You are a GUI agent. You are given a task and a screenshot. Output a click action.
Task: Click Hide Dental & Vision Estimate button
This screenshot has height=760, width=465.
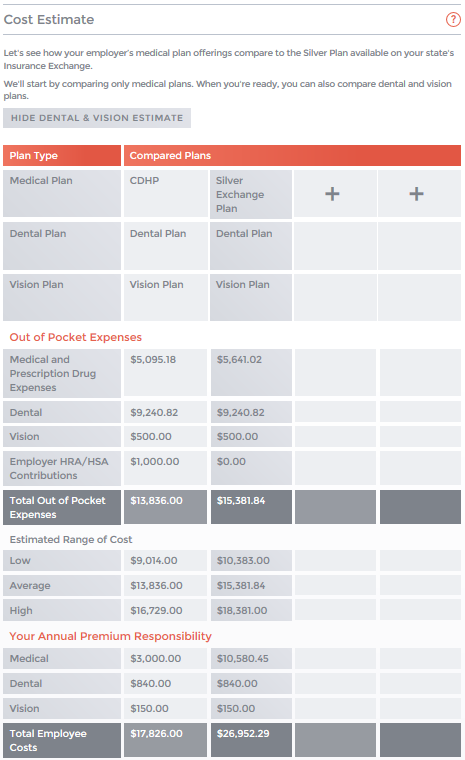pos(97,118)
